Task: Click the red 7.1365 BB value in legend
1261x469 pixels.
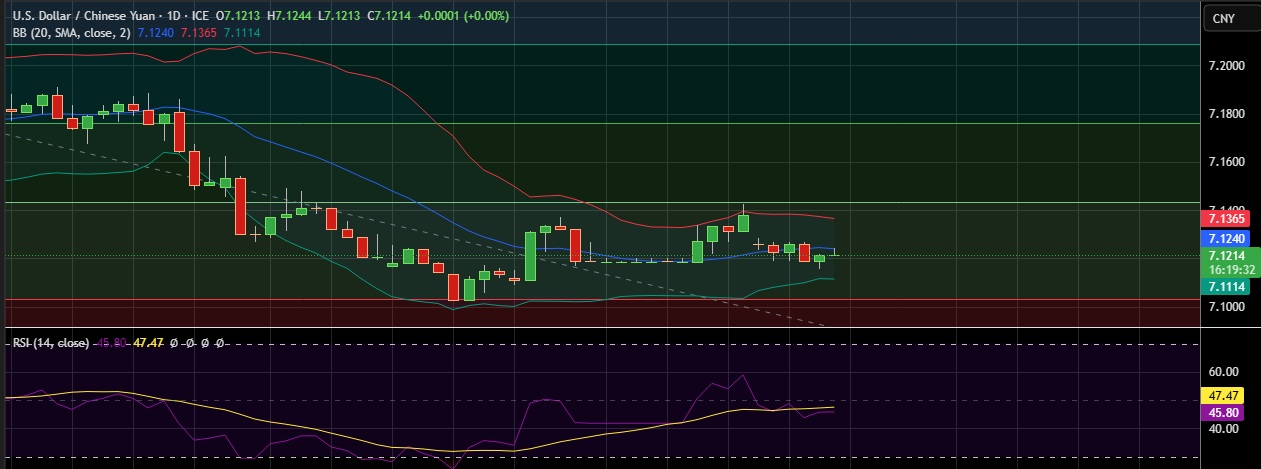Action: 199,33
